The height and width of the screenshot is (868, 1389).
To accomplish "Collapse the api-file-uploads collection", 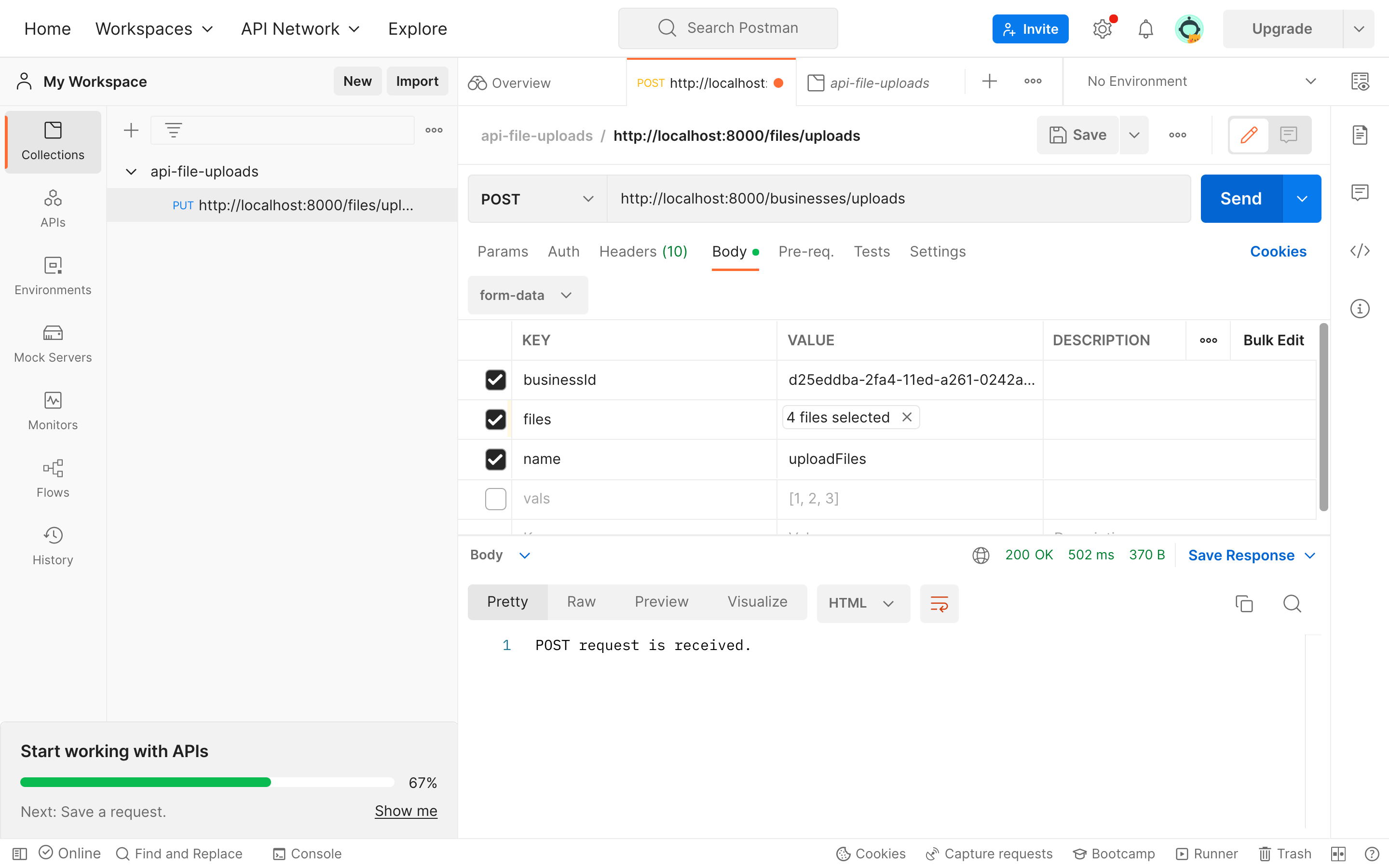I will tap(132, 172).
